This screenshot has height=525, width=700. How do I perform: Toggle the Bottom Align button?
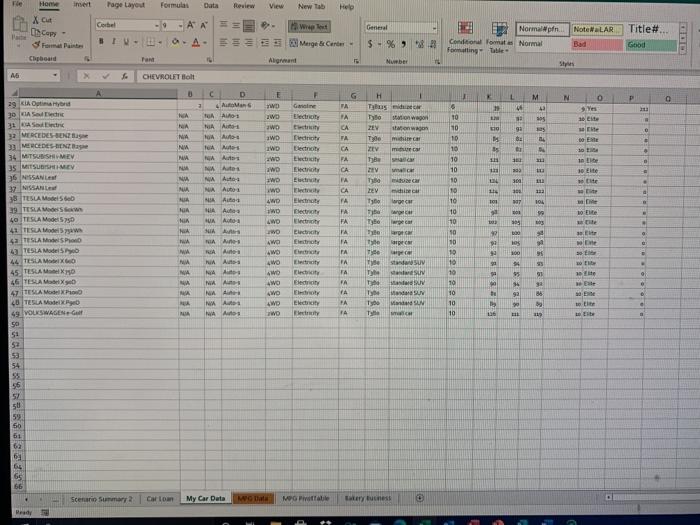tap(249, 26)
